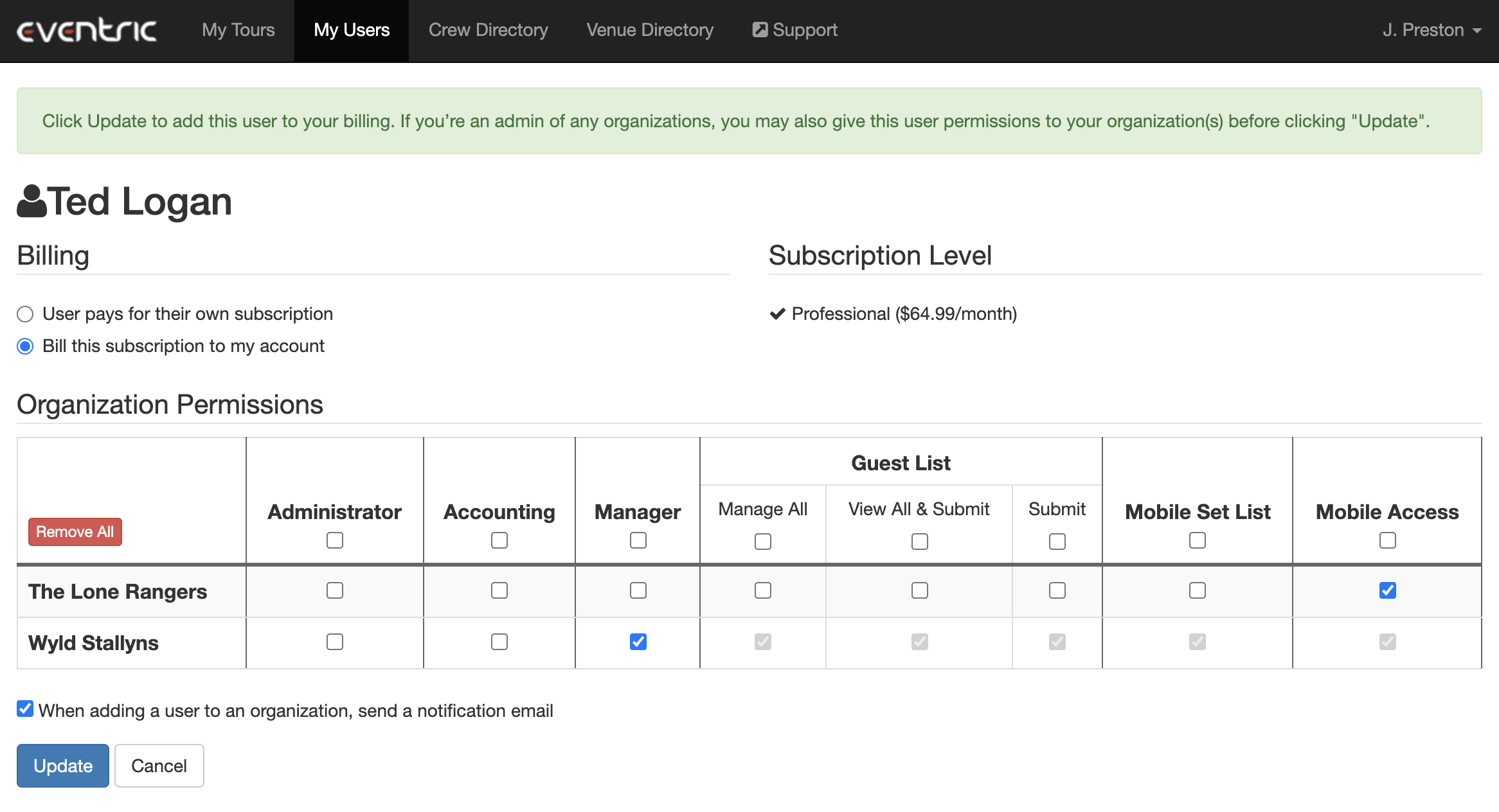Toggle the send notification email checkbox
Viewport: 1499px width, 812px height.
(25, 709)
